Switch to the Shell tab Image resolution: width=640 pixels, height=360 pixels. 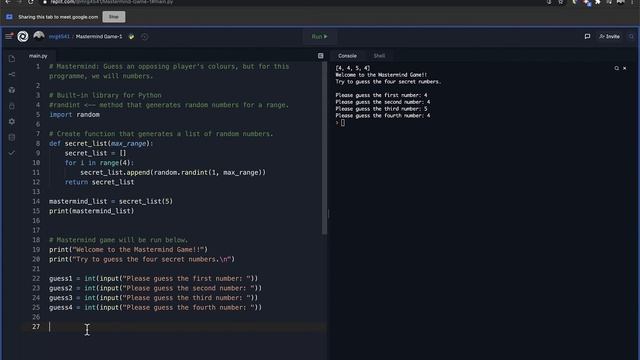pos(379,56)
